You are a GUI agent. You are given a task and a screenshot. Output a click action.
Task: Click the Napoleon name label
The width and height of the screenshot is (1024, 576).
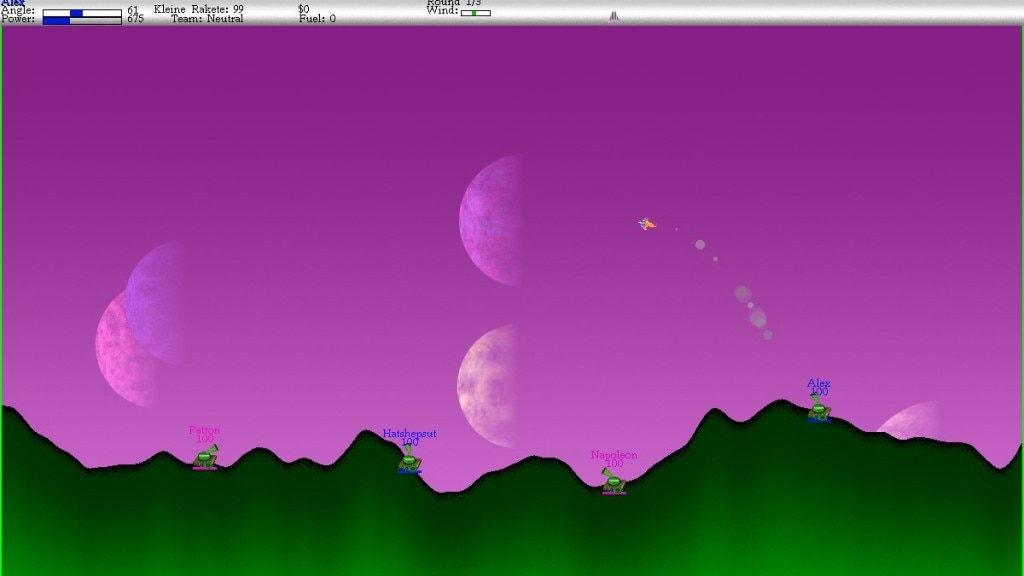613,455
